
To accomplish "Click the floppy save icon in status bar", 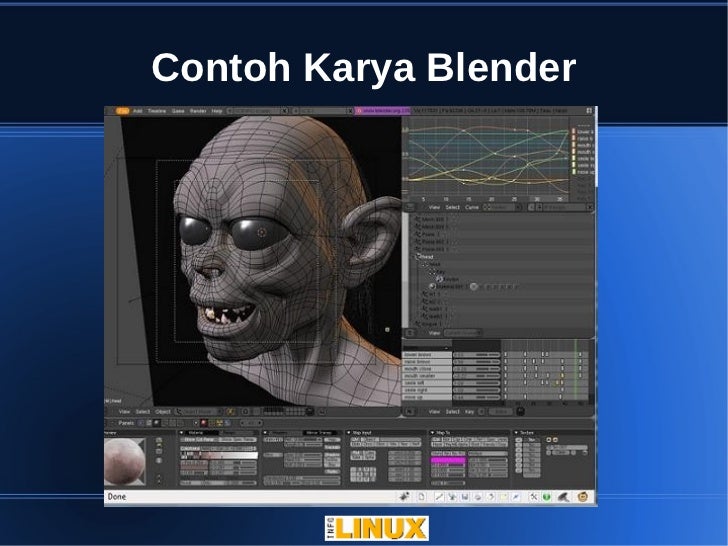I will click(465, 497).
